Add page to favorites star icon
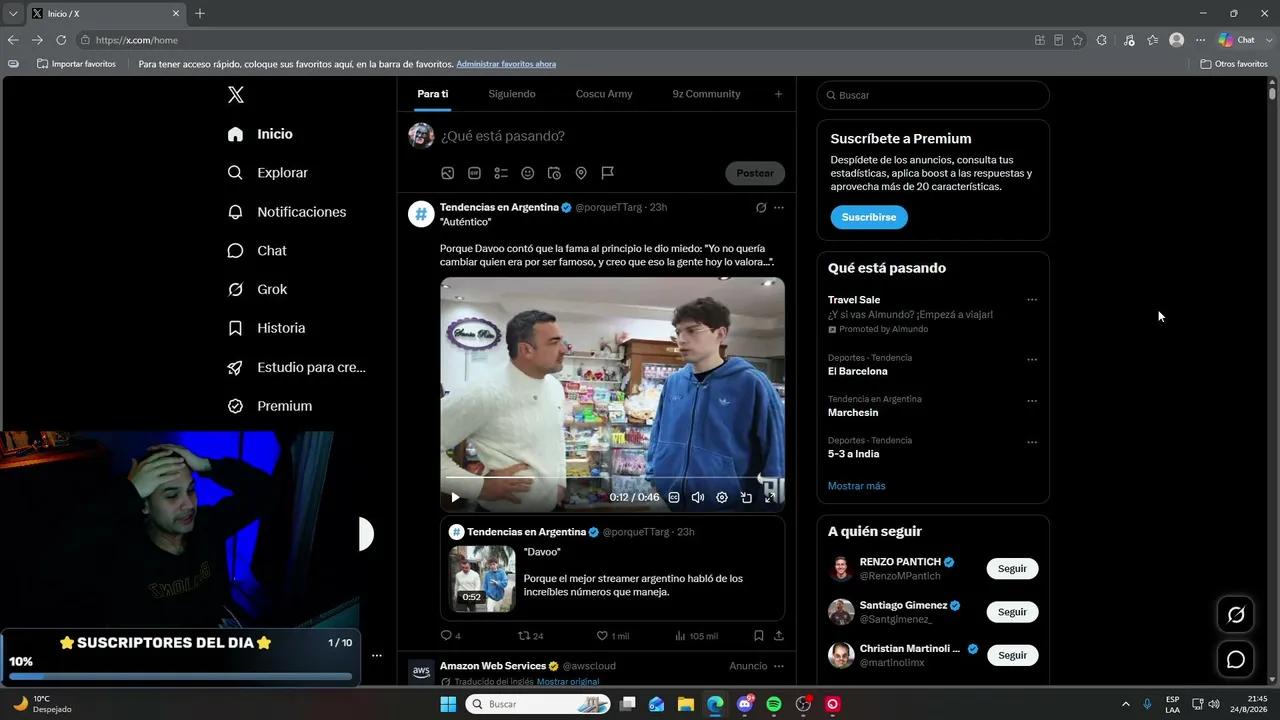Screen dimensions: 1280x720 pos(1077,40)
